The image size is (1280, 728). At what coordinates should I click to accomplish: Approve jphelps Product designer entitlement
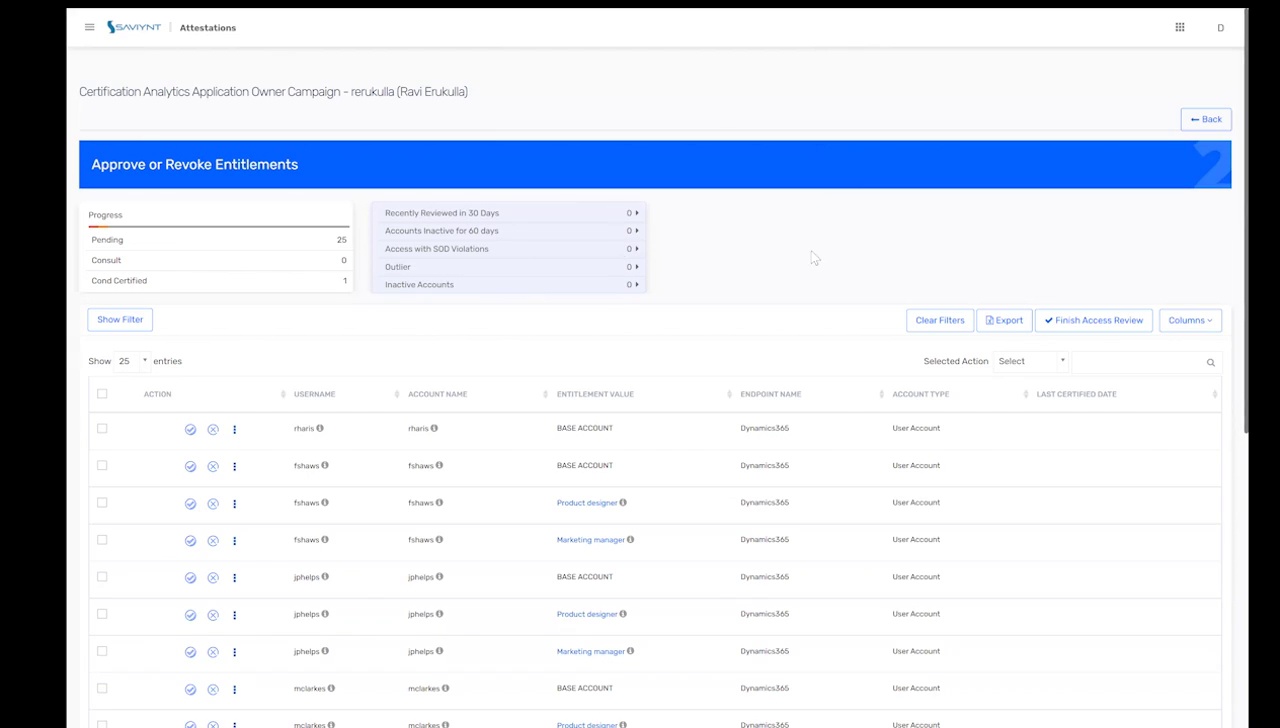[x=190, y=614]
